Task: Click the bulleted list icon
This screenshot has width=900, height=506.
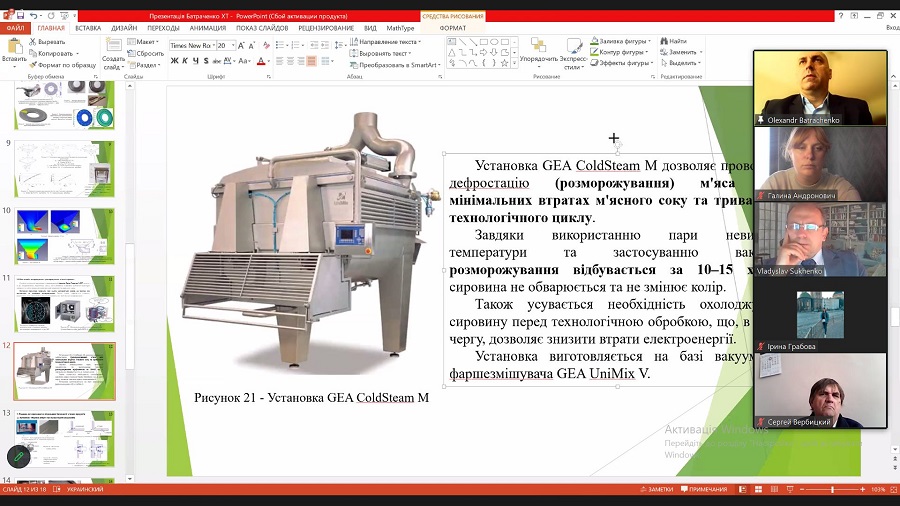Action: [280, 45]
